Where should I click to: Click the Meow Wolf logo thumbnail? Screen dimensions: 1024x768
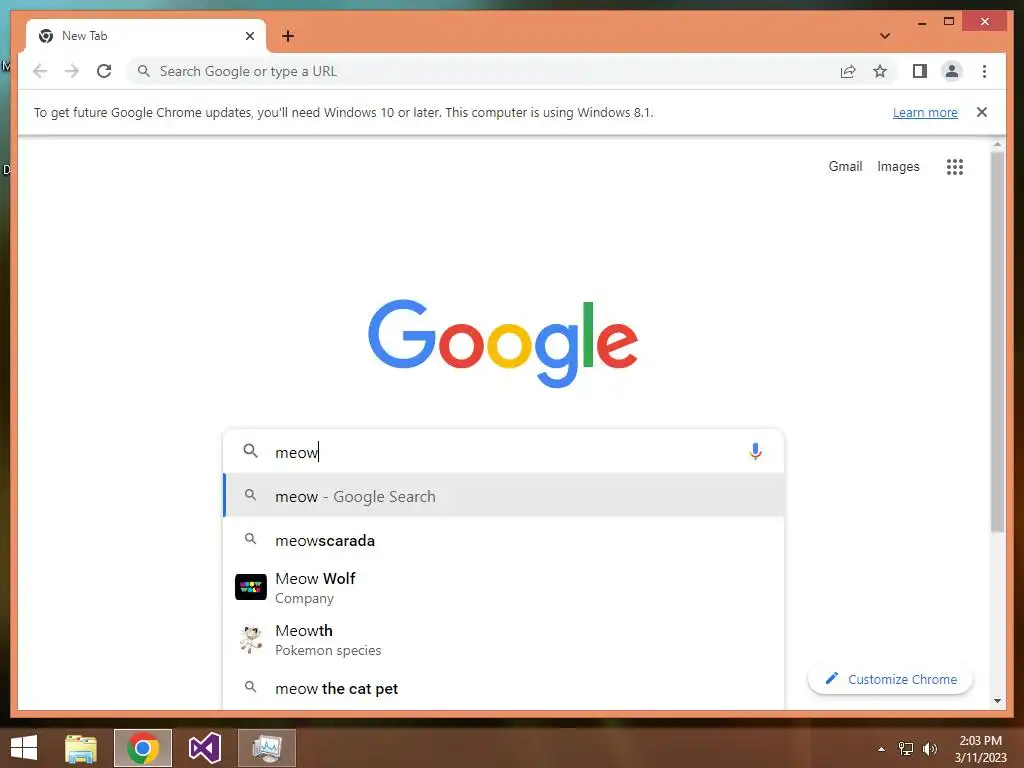click(x=251, y=587)
